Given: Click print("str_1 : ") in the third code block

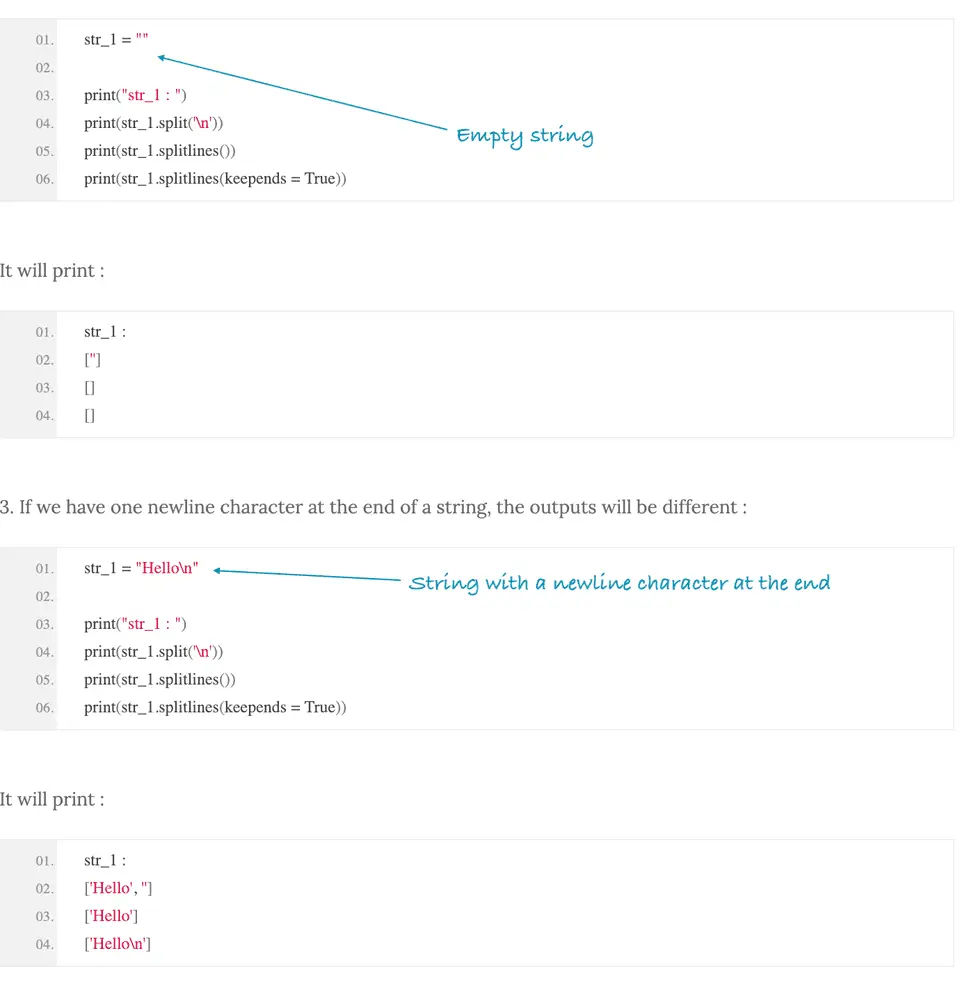Looking at the screenshot, I should 135,624.
